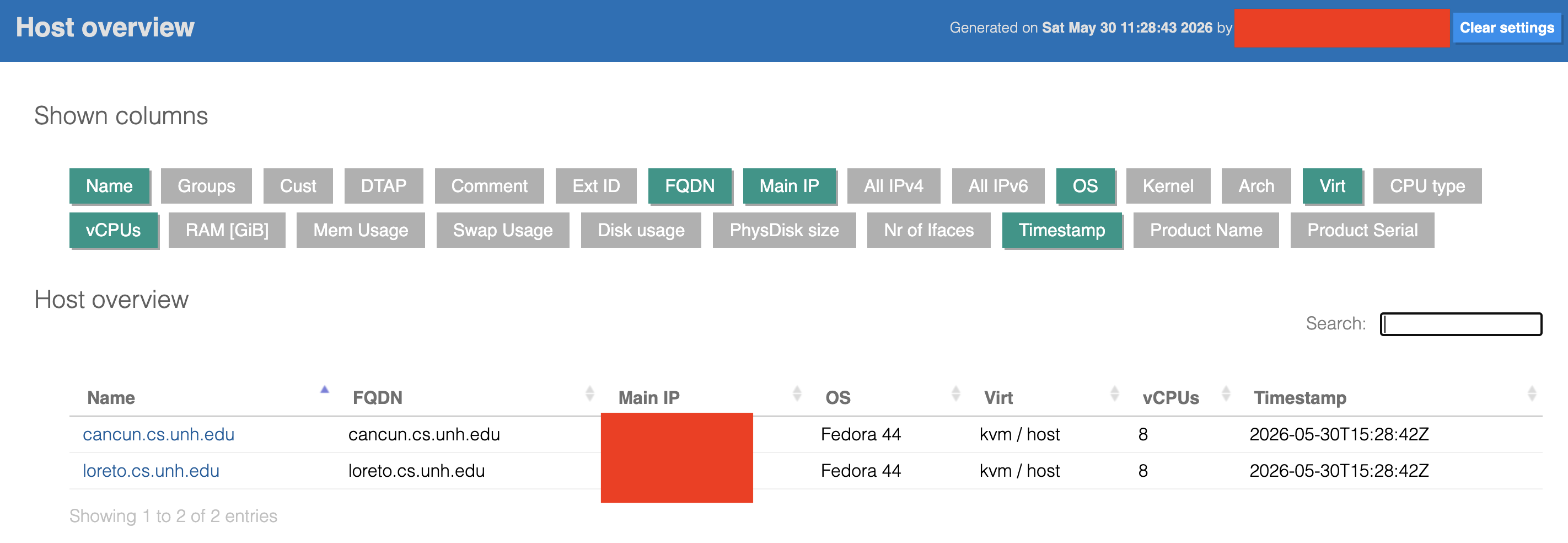Show the Kernel column
This screenshot has width=1568, height=543.
tap(1168, 186)
